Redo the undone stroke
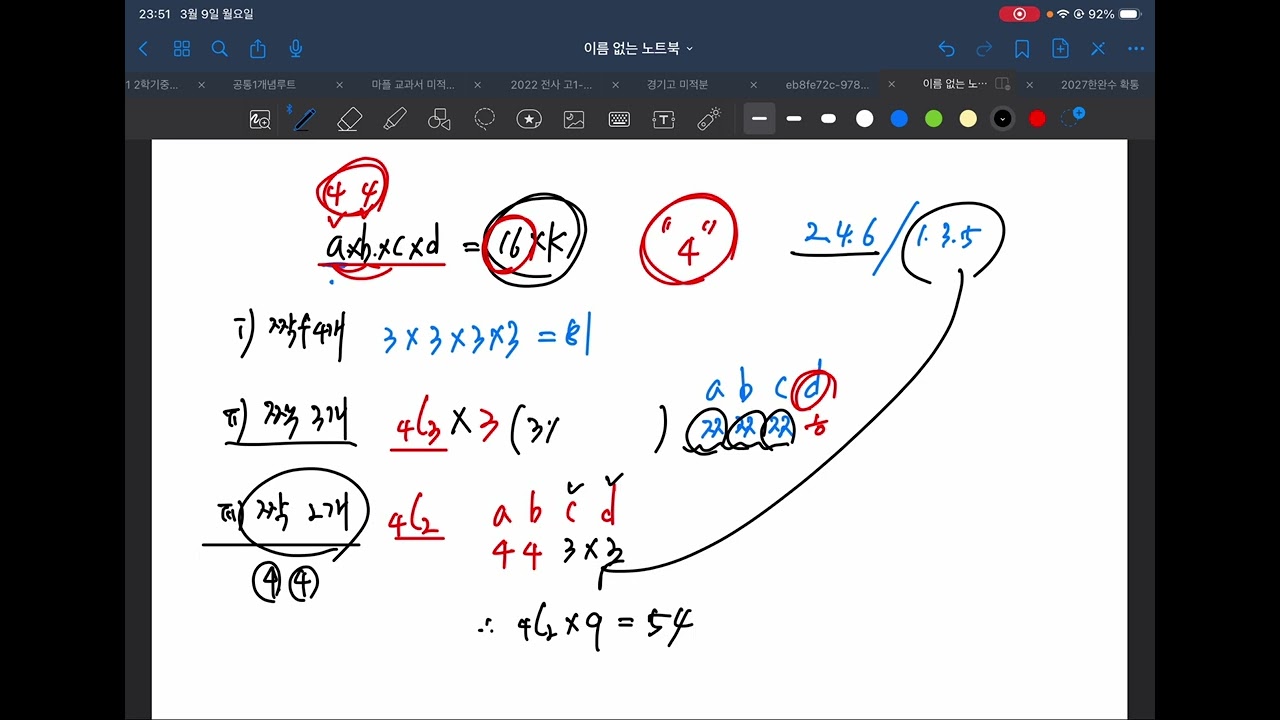 984,48
